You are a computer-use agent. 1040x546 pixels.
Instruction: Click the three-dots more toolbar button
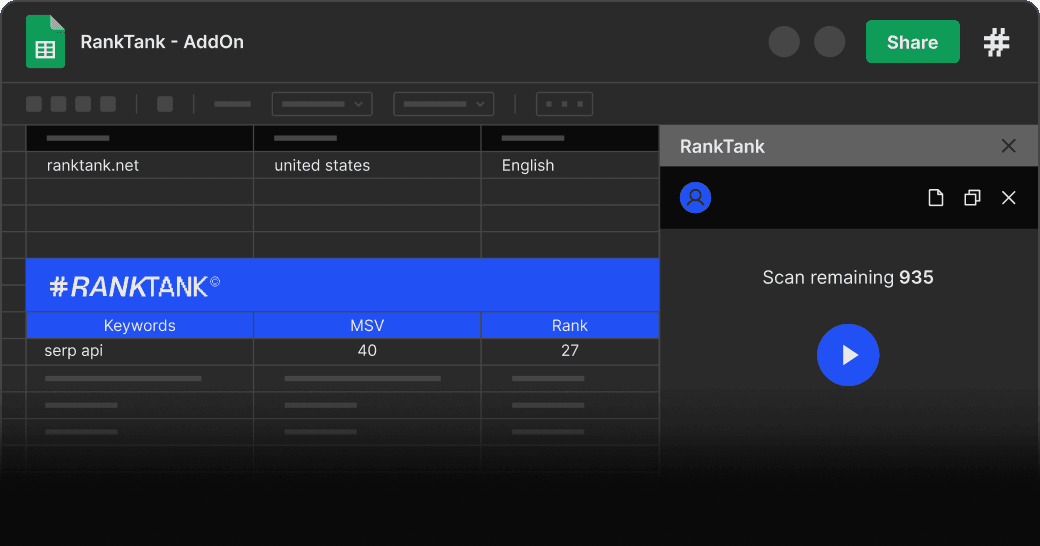(x=564, y=104)
